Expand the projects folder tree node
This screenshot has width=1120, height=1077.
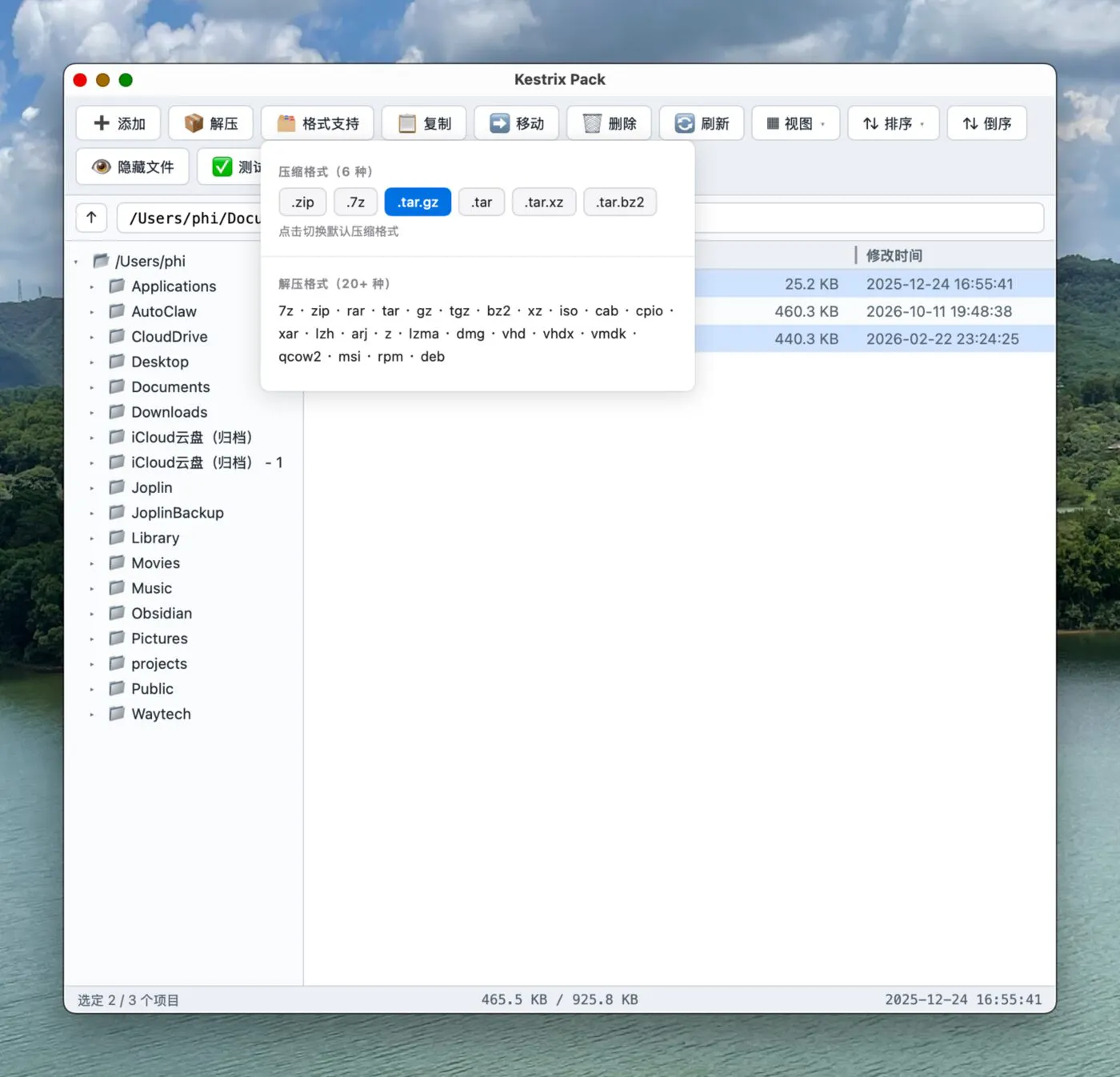(x=92, y=664)
